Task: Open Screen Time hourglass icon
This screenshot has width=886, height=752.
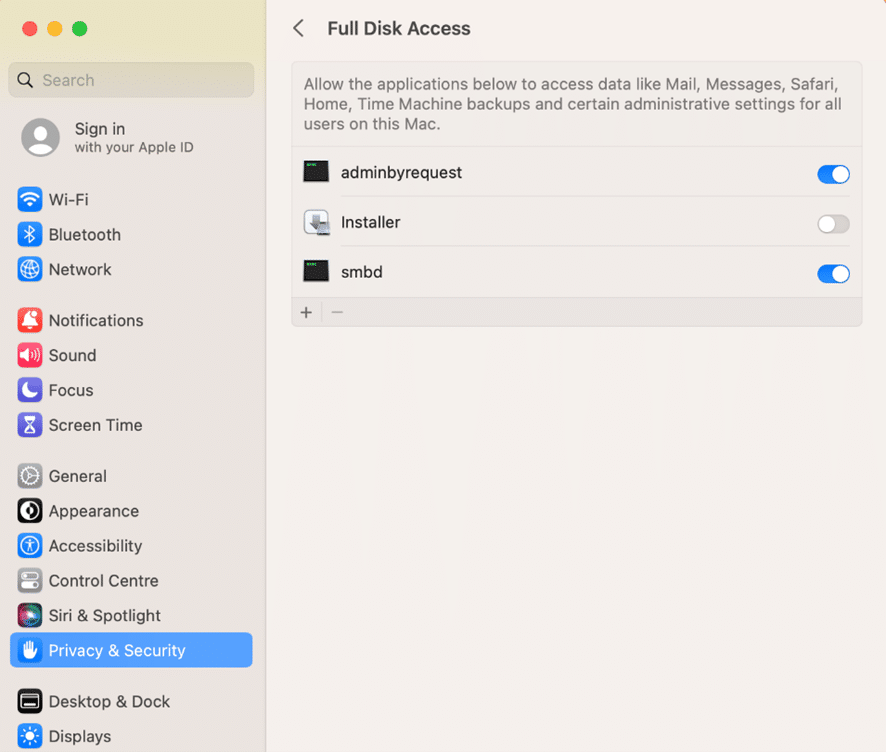Action: [x=29, y=425]
